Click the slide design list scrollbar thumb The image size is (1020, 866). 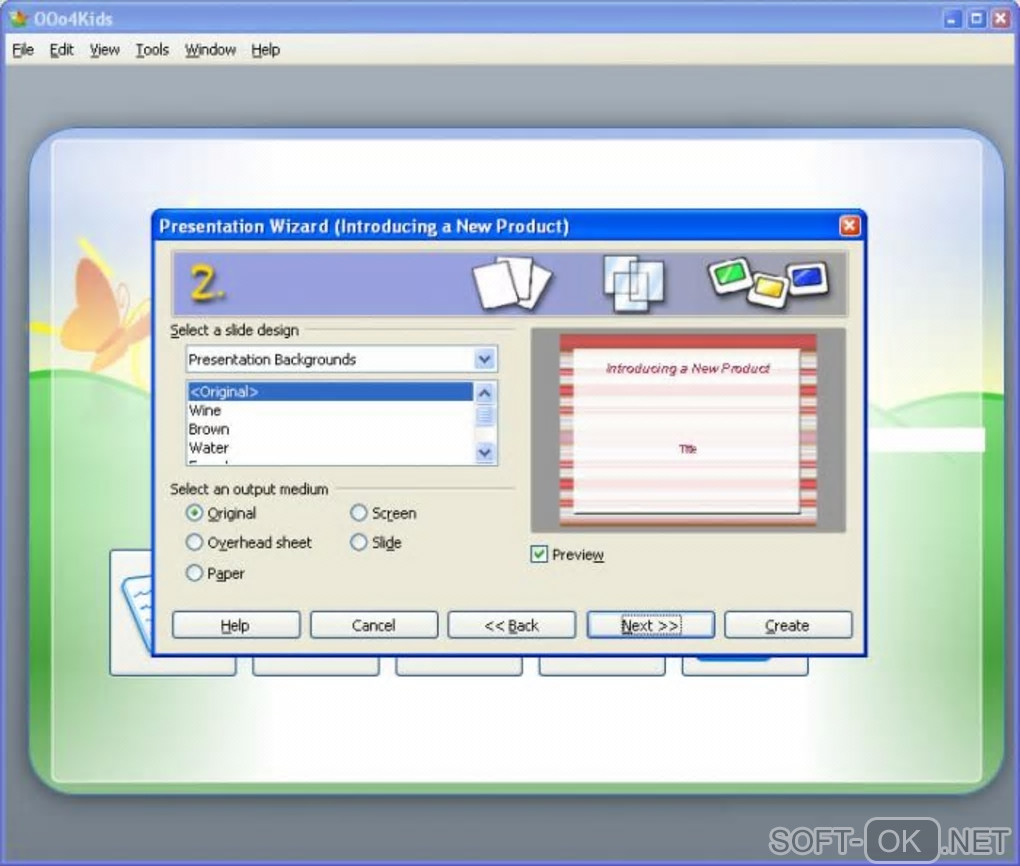tap(485, 416)
